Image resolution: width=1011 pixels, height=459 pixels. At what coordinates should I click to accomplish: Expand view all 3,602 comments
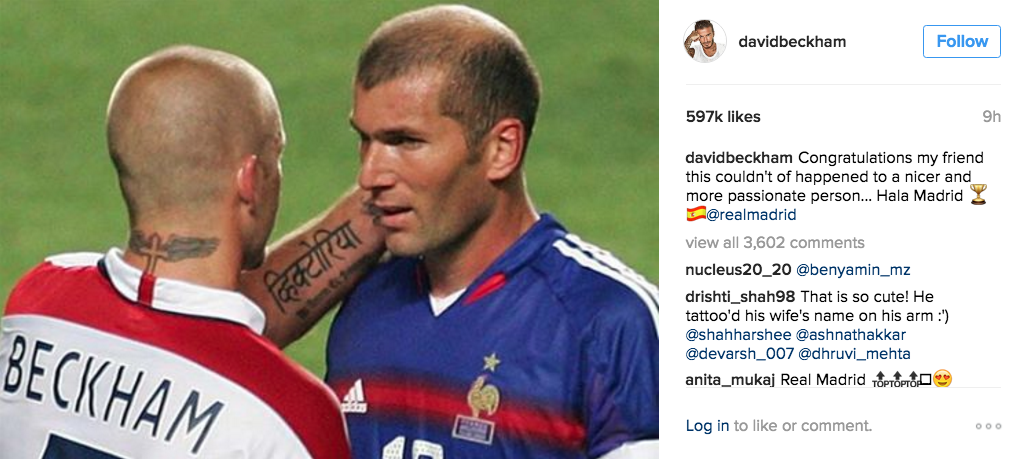pos(775,242)
